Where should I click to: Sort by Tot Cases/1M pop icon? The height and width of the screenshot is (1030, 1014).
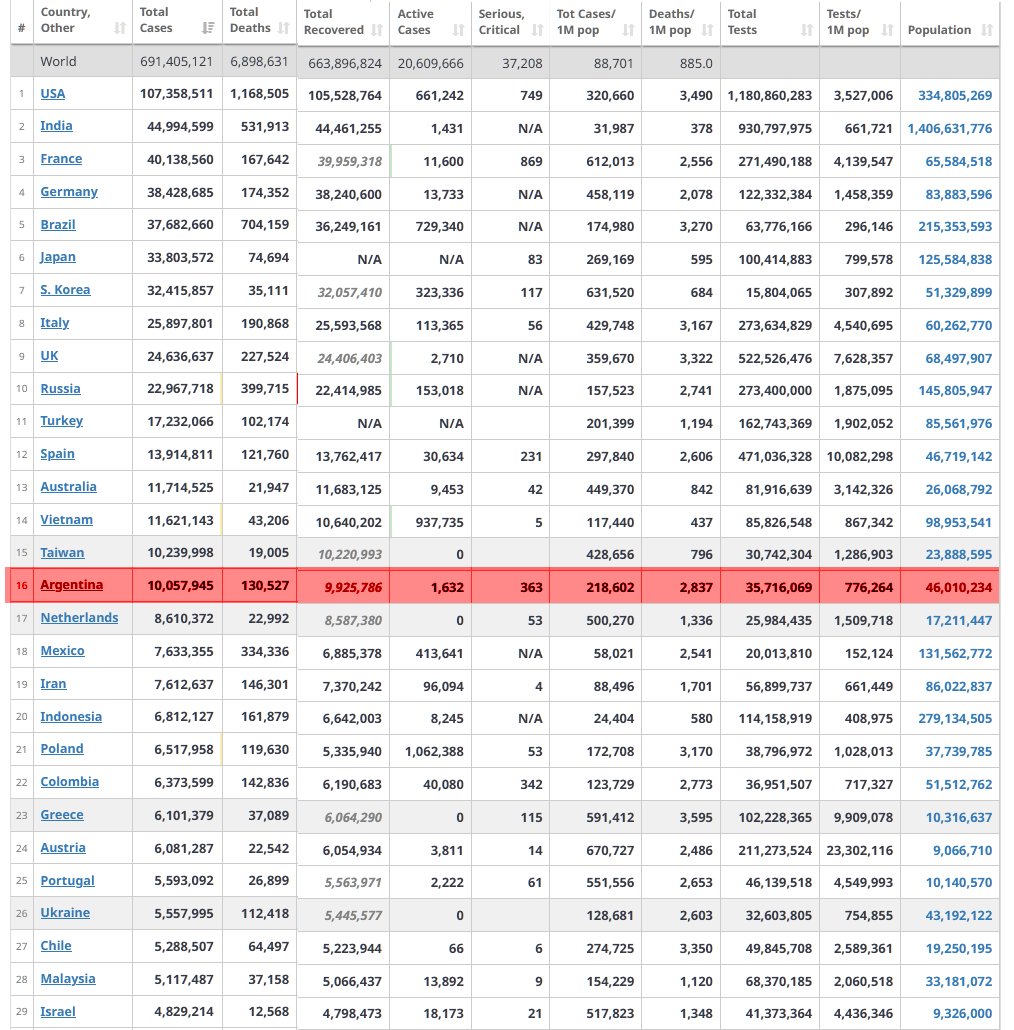click(629, 30)
